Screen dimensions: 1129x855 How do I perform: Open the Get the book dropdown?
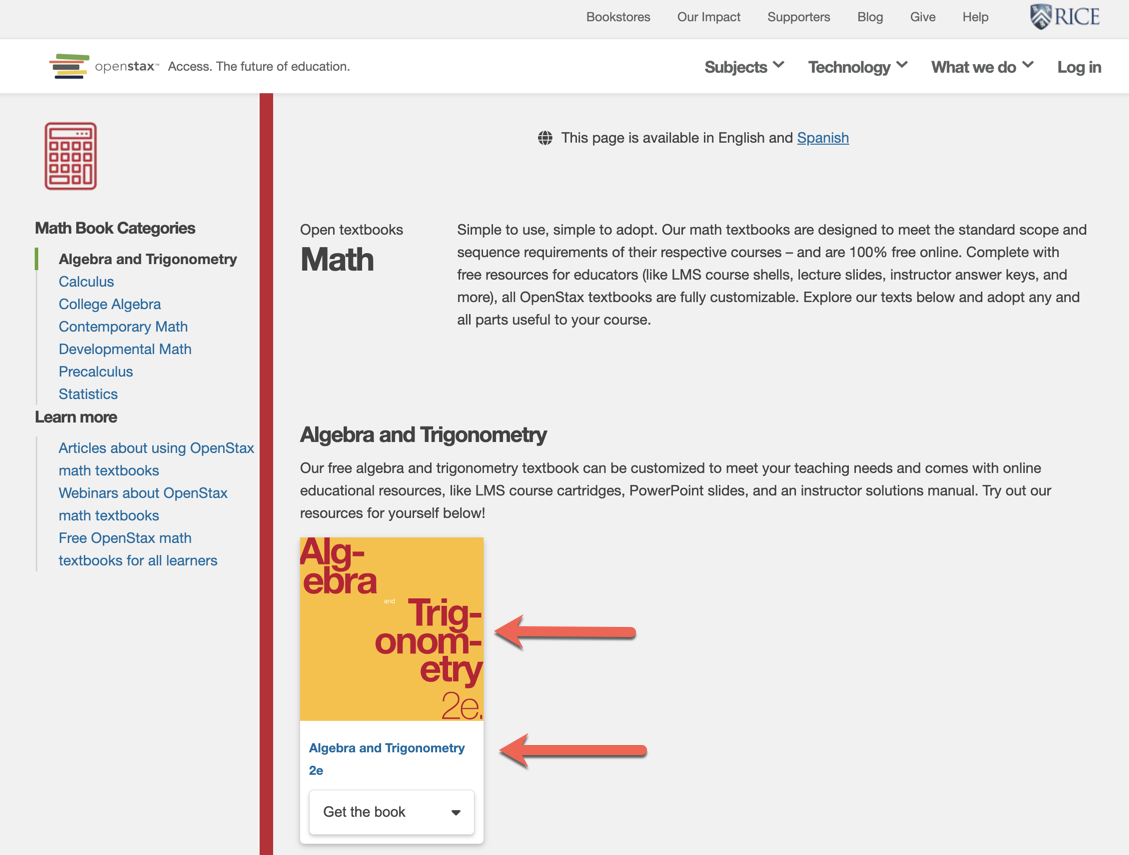pos(391,812)
